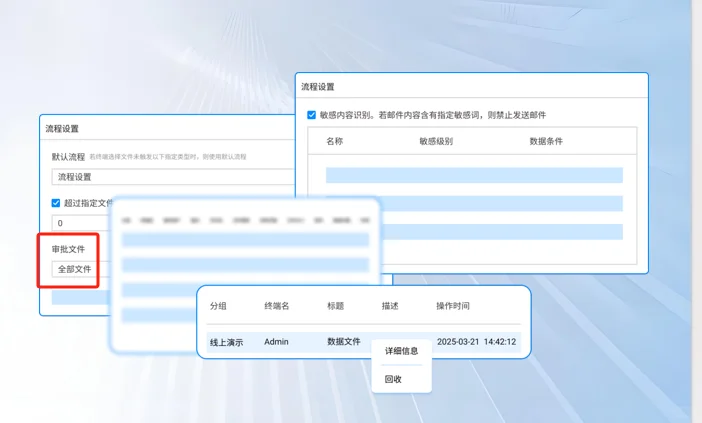Uncheck the 敏感内容识别 checkbox
This screenshot has height=423, width=702.
[x=312, y=115]
